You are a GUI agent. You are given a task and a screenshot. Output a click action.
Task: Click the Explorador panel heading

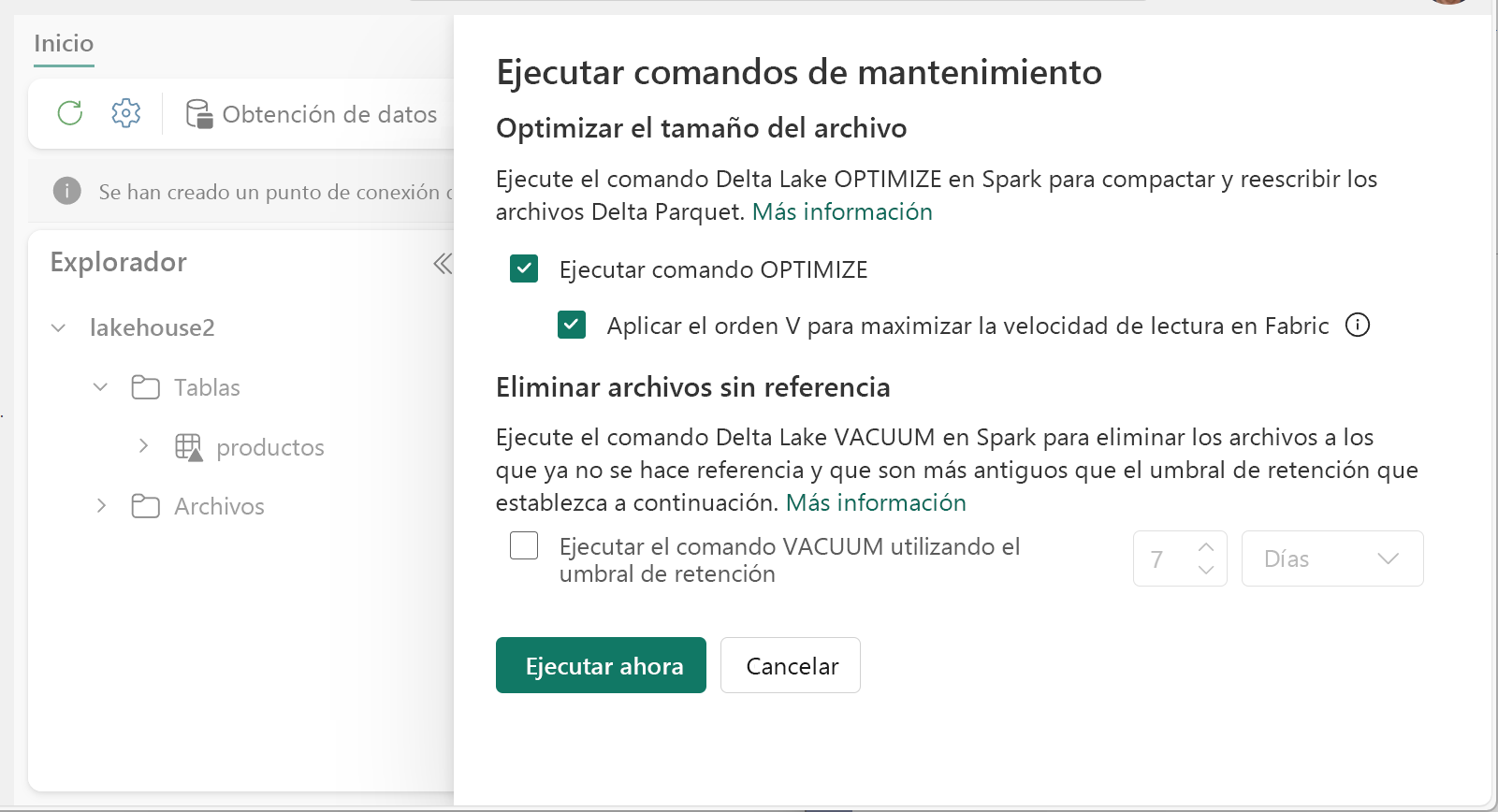pos(119,262)
